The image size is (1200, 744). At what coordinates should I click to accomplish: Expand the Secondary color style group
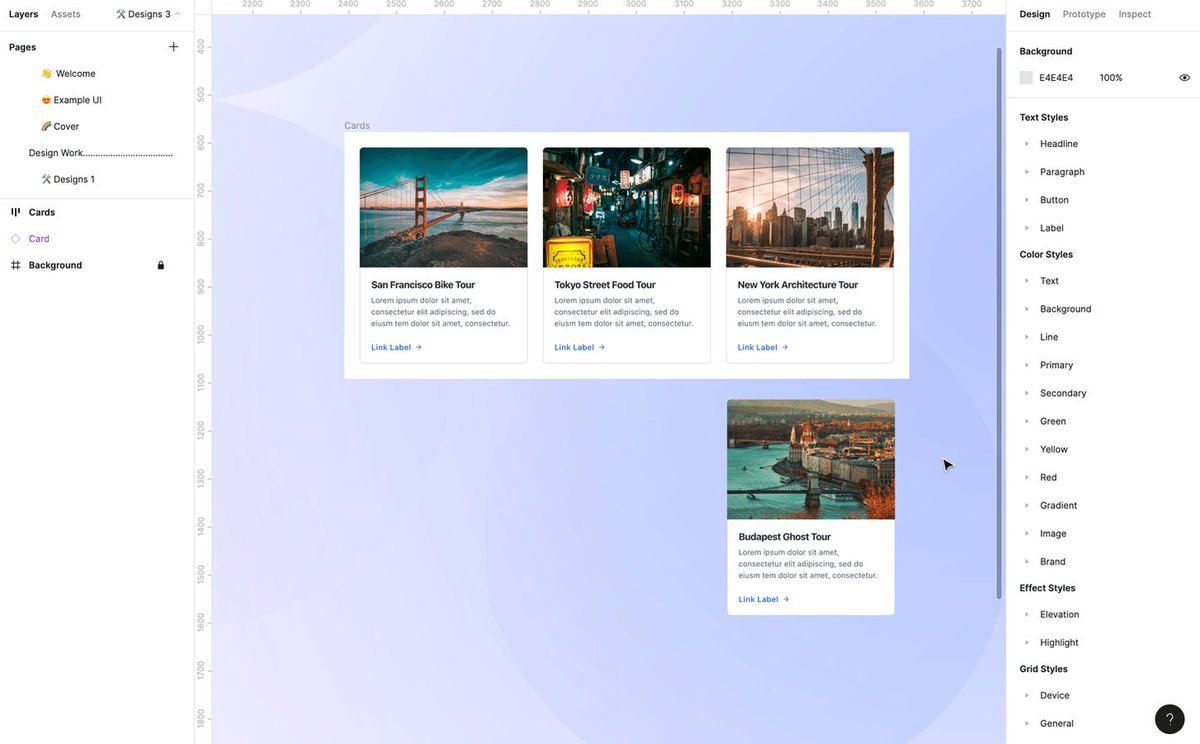[1027, 393]
